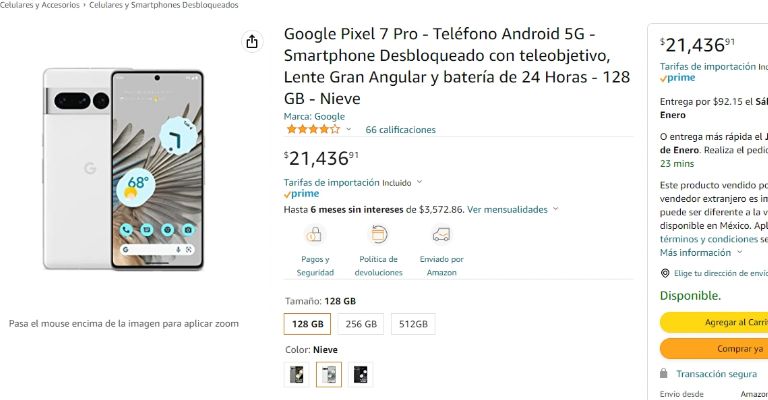Click the share icon above product image

pos(252,41)
